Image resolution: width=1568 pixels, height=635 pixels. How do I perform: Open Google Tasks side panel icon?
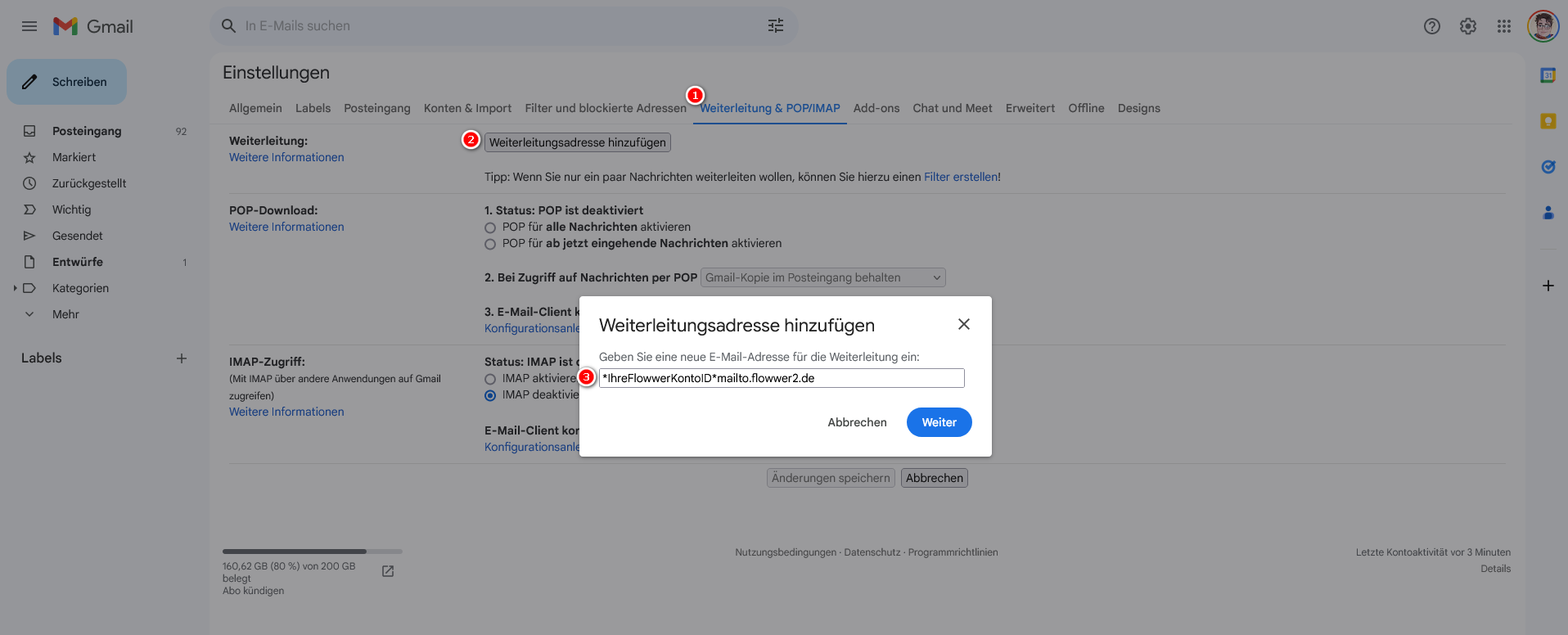click(x=1548, y=167)
